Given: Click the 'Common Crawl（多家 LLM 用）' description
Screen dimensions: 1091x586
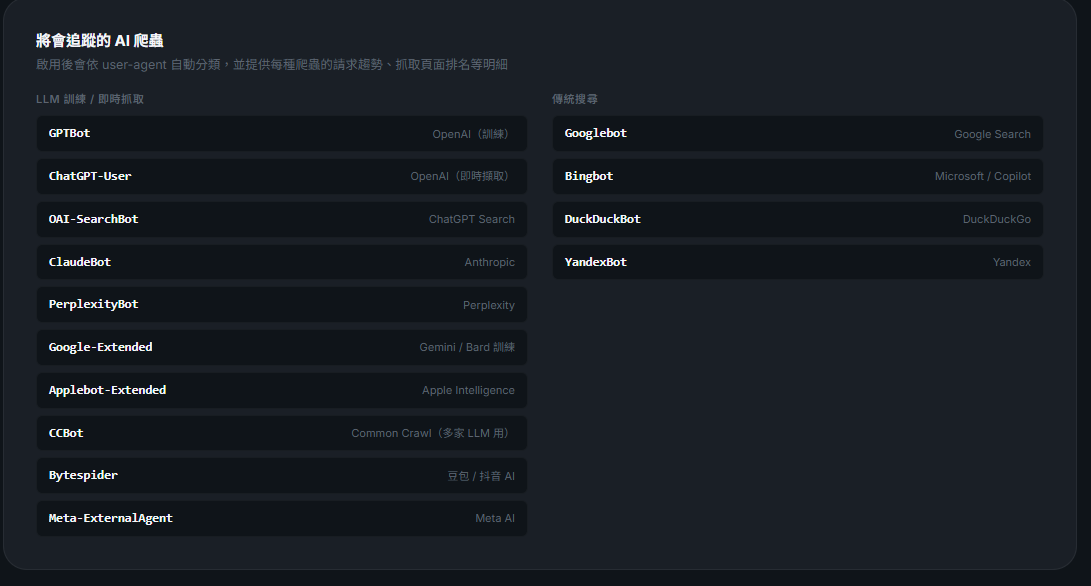Looking at the screenshot, I should pos(433,434).
